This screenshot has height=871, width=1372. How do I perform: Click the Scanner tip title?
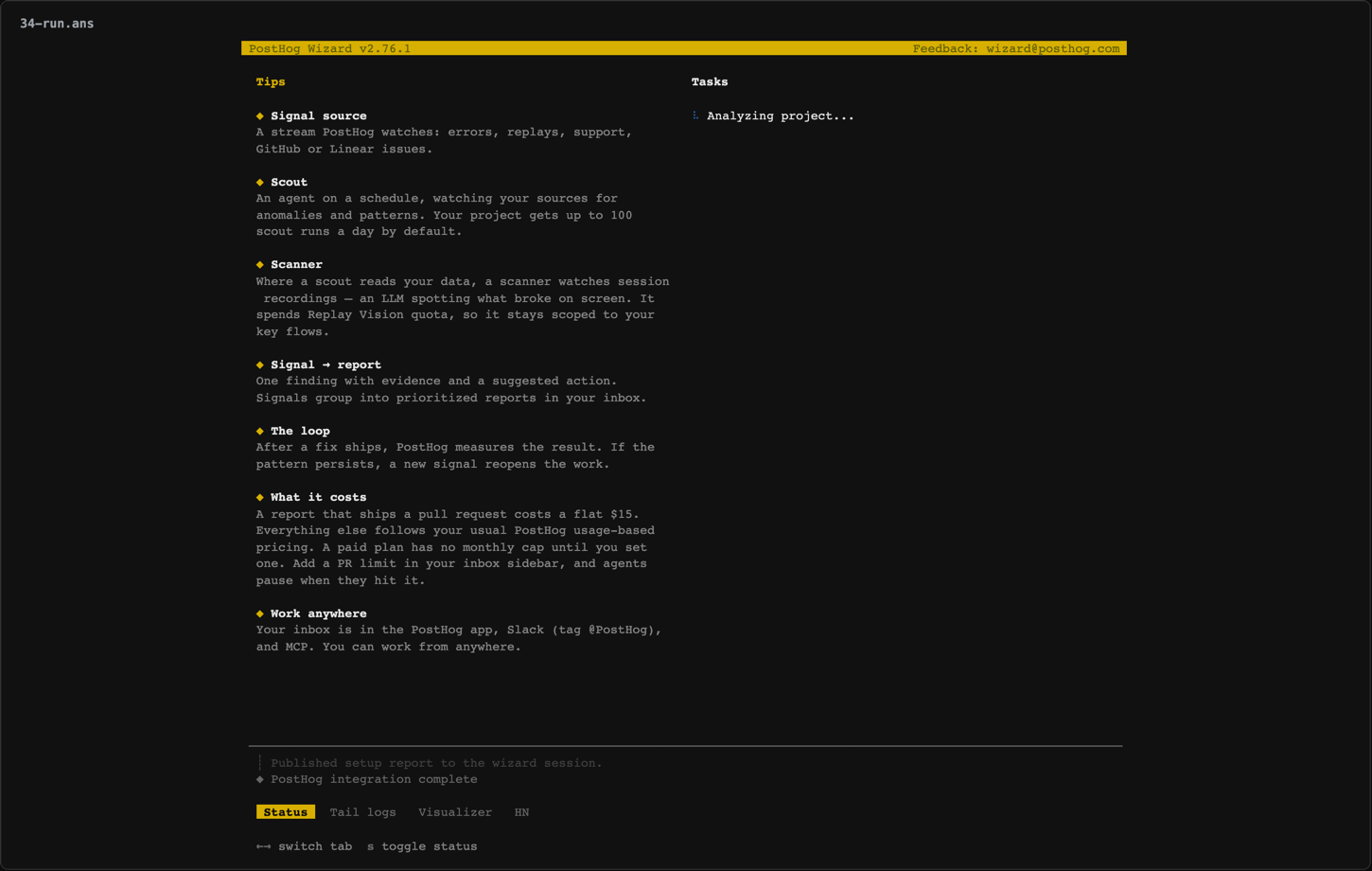click(x=297, y=264)
